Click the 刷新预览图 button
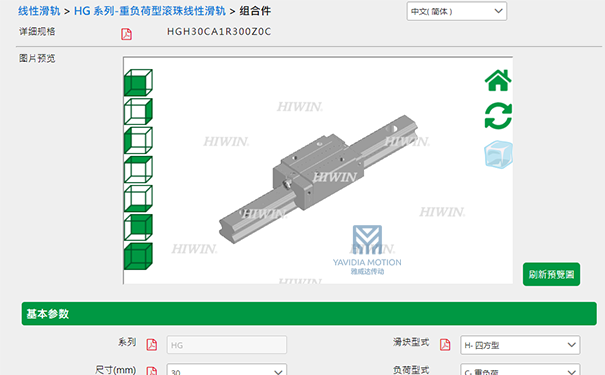Image resolution: width=605 pixels, height=375 pixels. click(551, 274)
